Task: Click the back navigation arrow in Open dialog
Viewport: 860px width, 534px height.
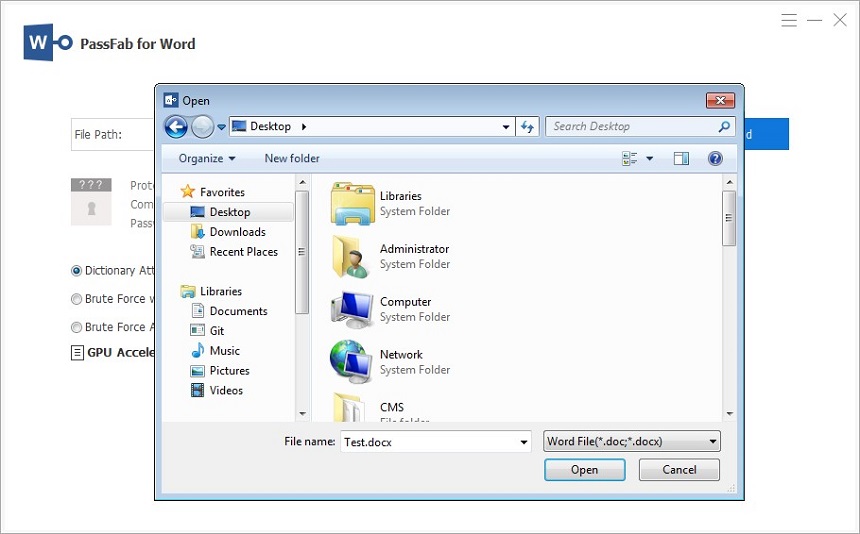Action: click(x=176, y=127)
